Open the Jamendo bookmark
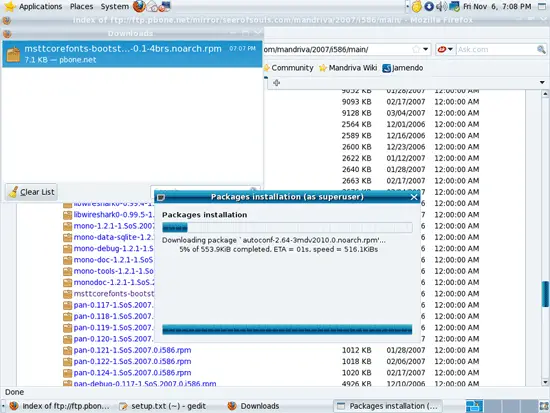 (x=403, y=68)
